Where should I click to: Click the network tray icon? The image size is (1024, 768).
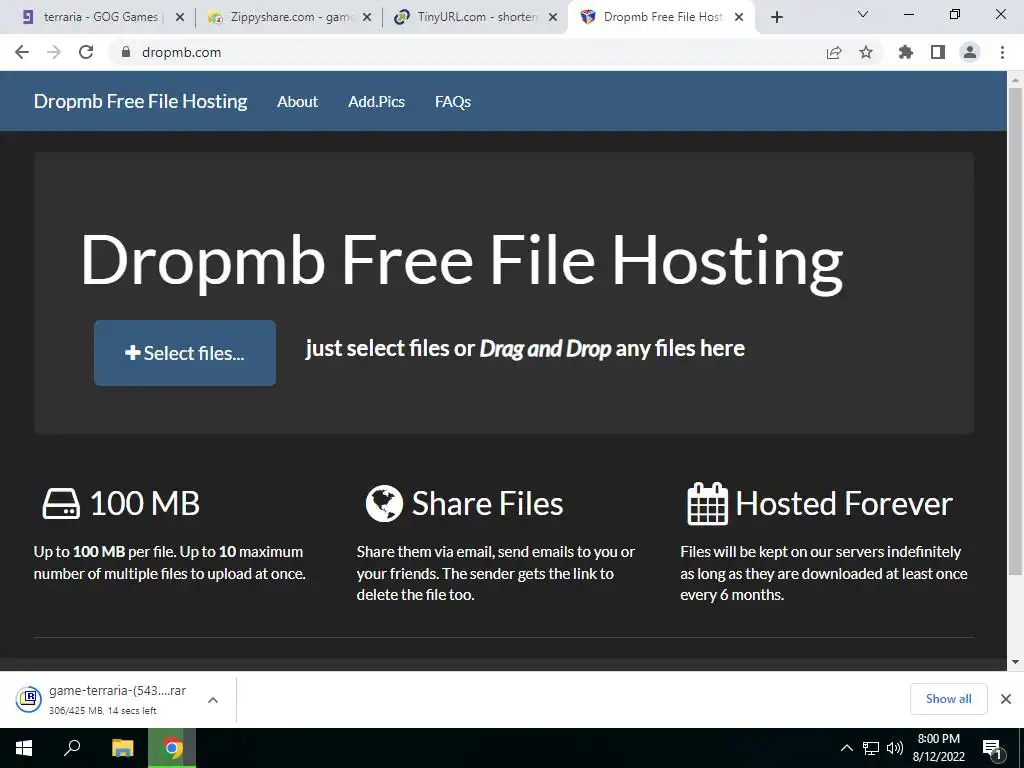pyautogui.click(x=871, y=748)
